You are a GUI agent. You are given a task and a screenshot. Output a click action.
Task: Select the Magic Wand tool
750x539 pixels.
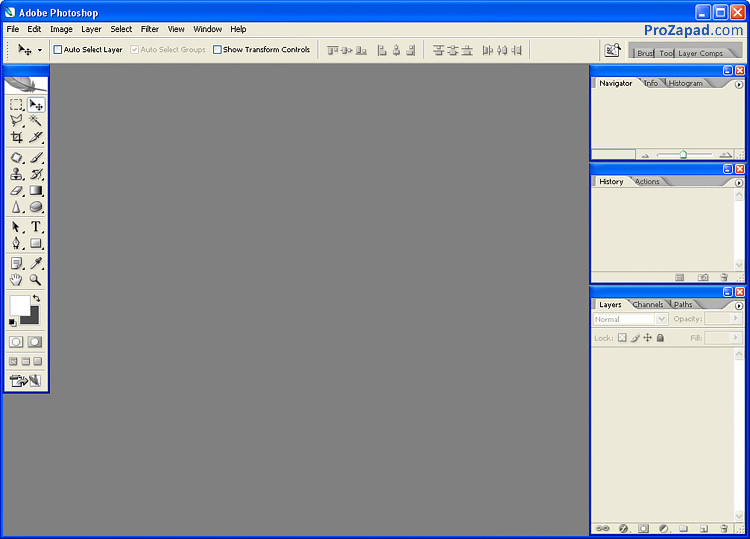click(36, 121)
